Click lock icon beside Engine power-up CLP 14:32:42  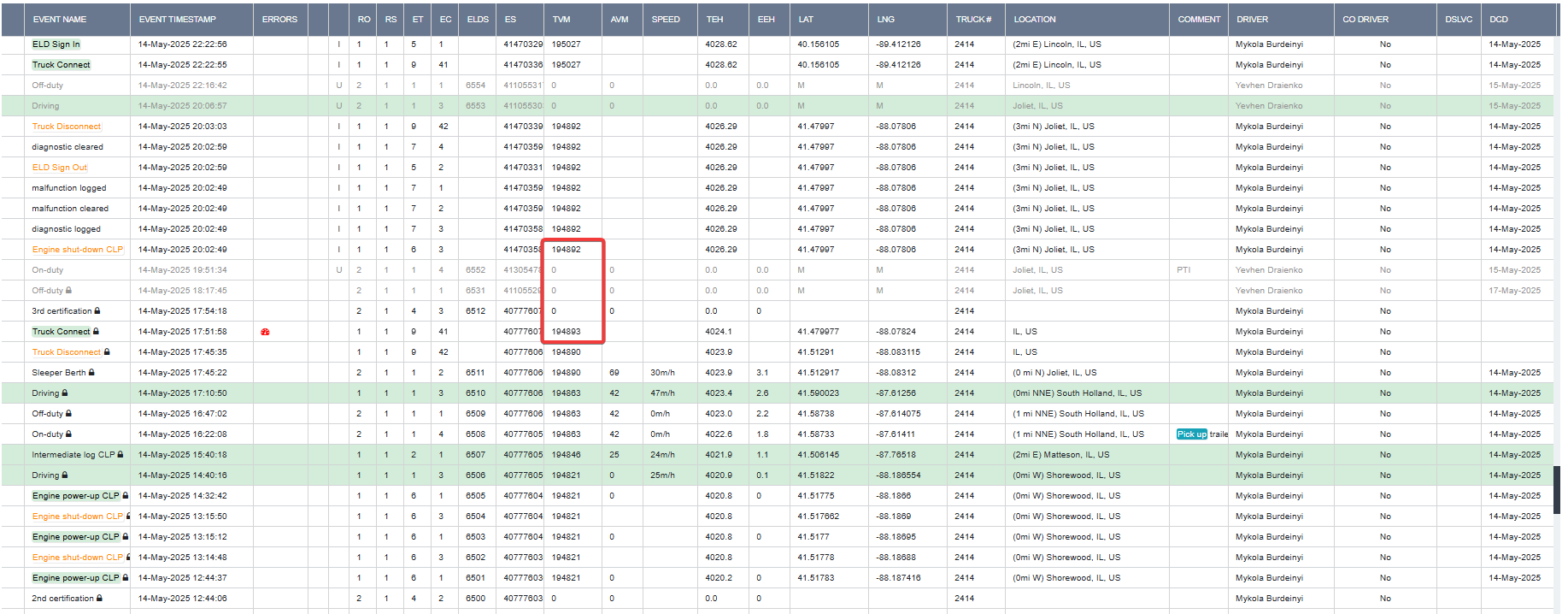(x=126, y=496)
